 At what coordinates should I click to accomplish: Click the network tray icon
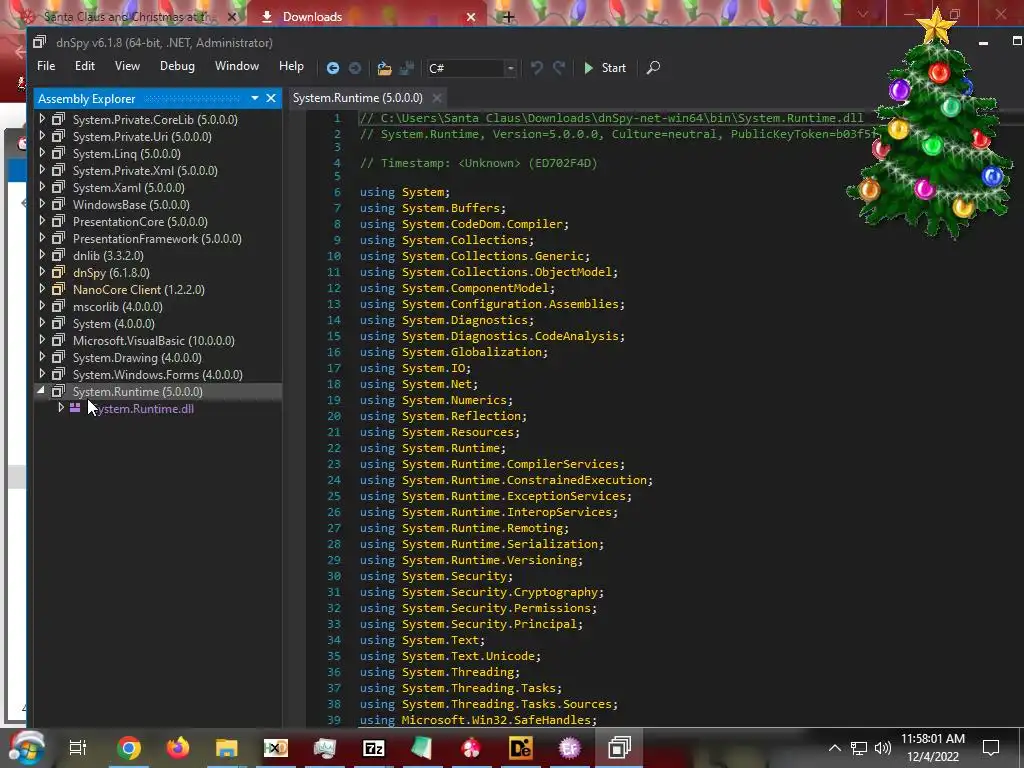tap(859, 748)
